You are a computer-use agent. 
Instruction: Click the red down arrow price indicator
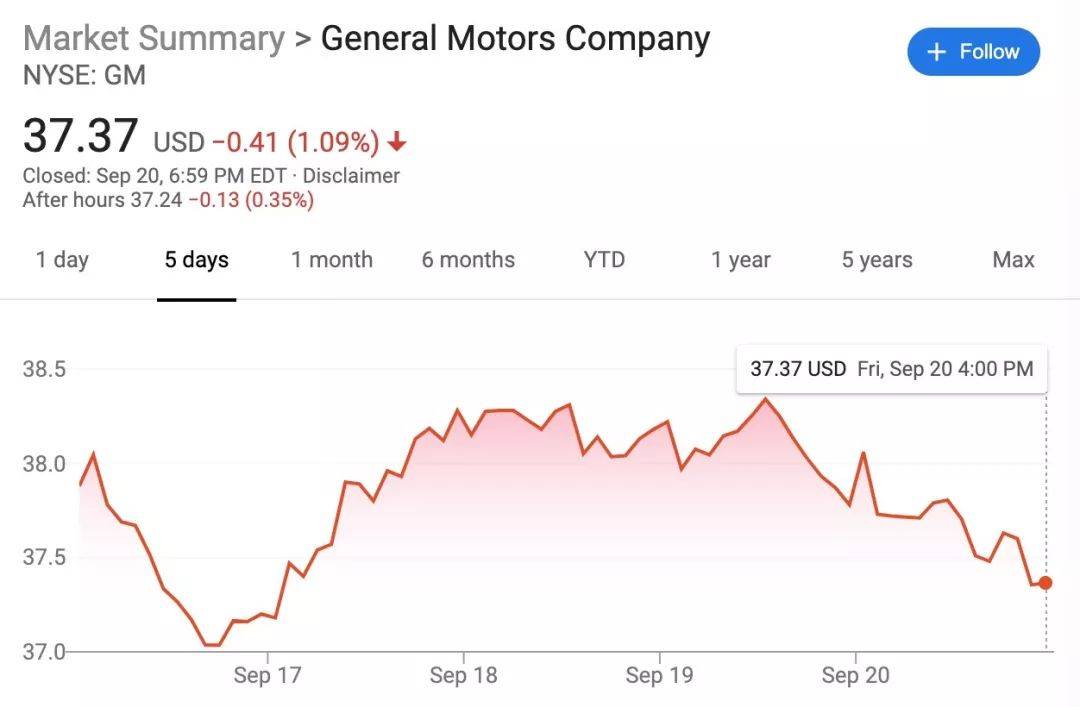click(x=397, y=143)
